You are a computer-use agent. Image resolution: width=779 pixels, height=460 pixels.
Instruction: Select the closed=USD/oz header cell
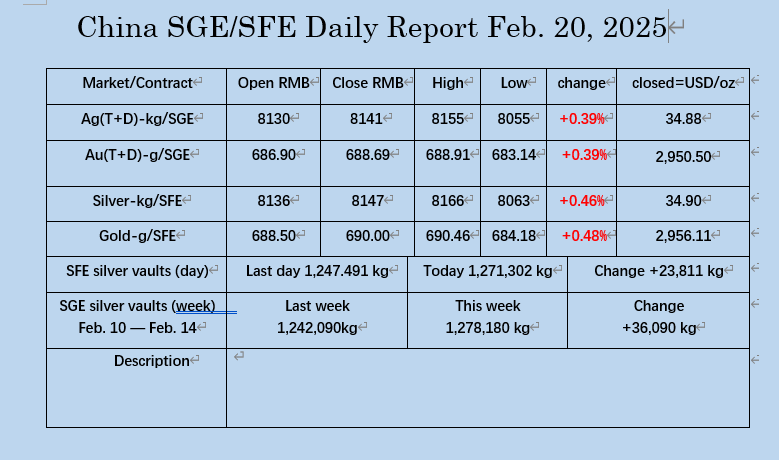point(683,86)
